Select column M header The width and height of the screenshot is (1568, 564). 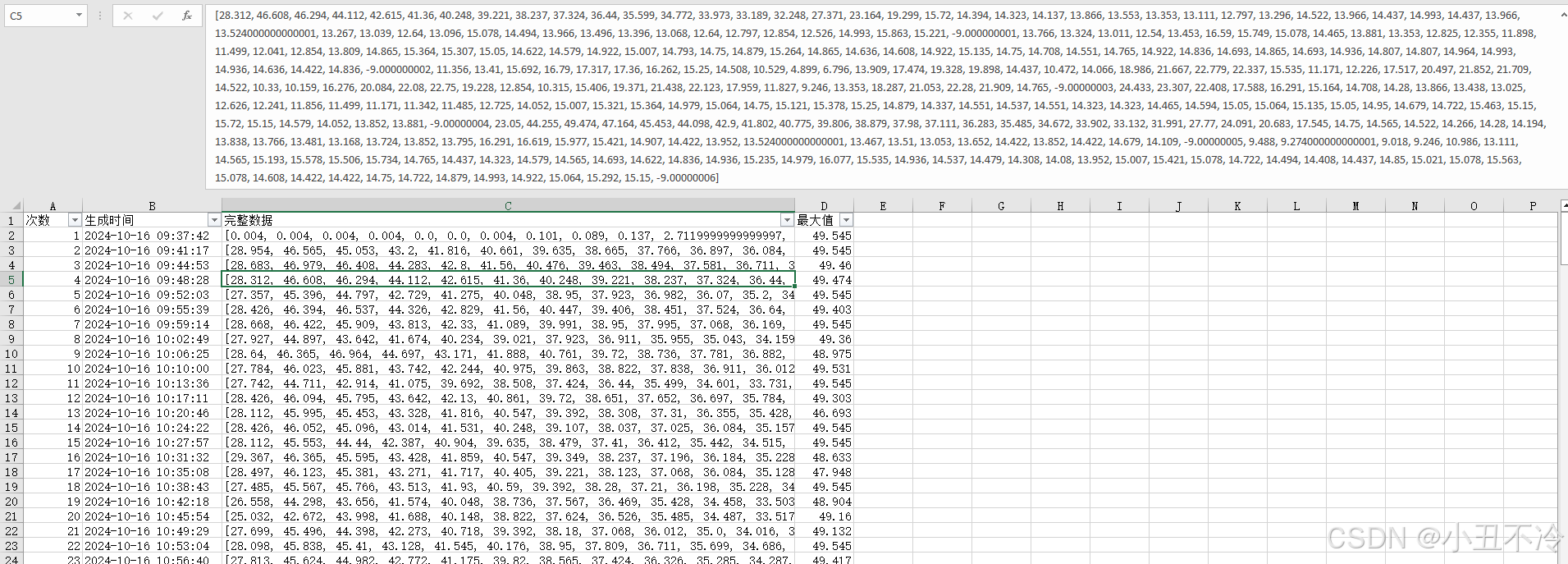tap(1355, 206)
